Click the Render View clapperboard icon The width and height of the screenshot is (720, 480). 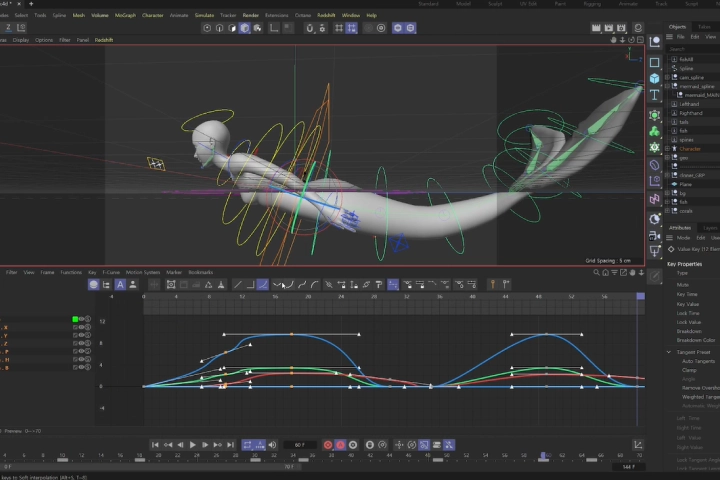pos(596,28)
